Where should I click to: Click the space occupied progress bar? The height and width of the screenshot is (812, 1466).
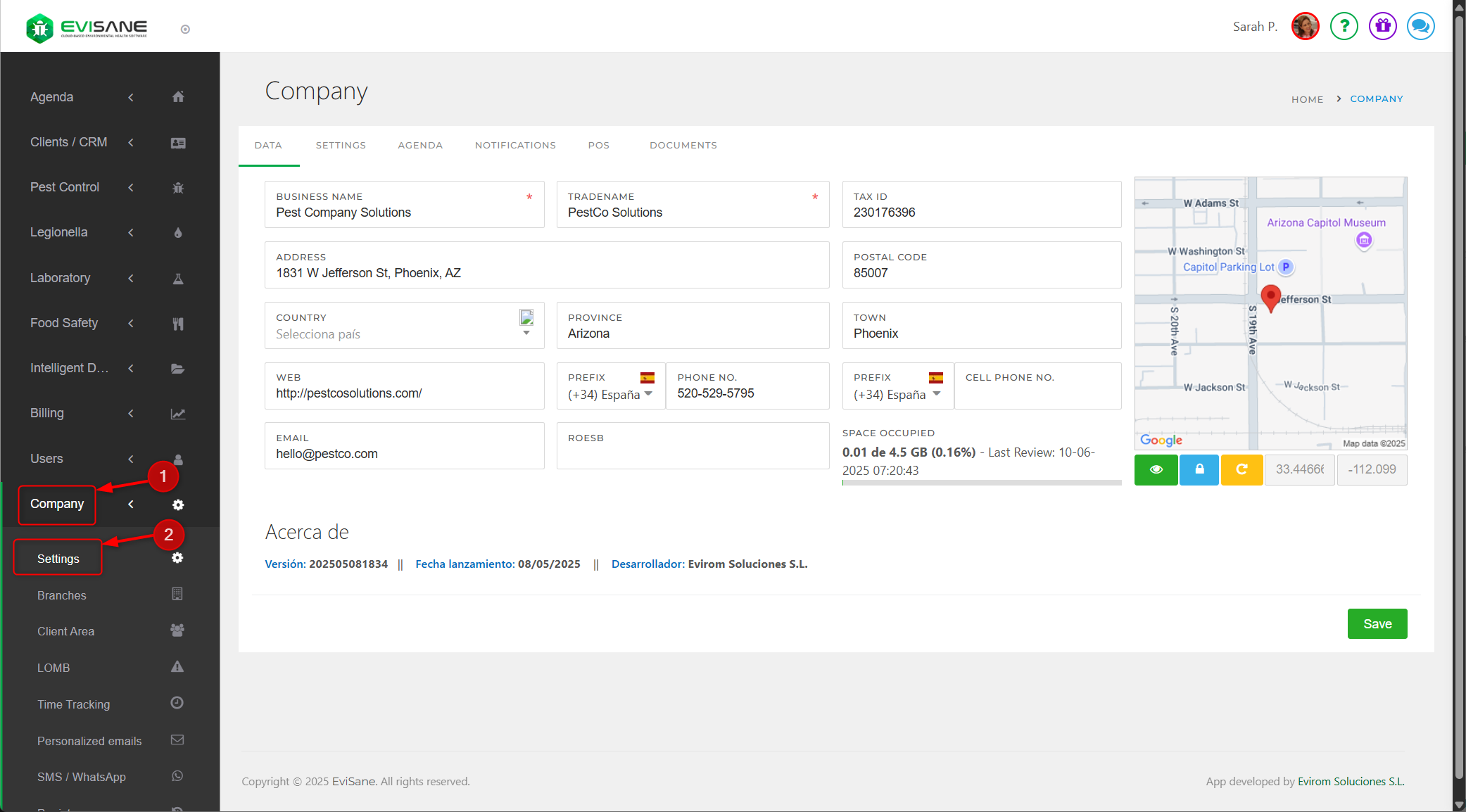click(x=982, y=483)
